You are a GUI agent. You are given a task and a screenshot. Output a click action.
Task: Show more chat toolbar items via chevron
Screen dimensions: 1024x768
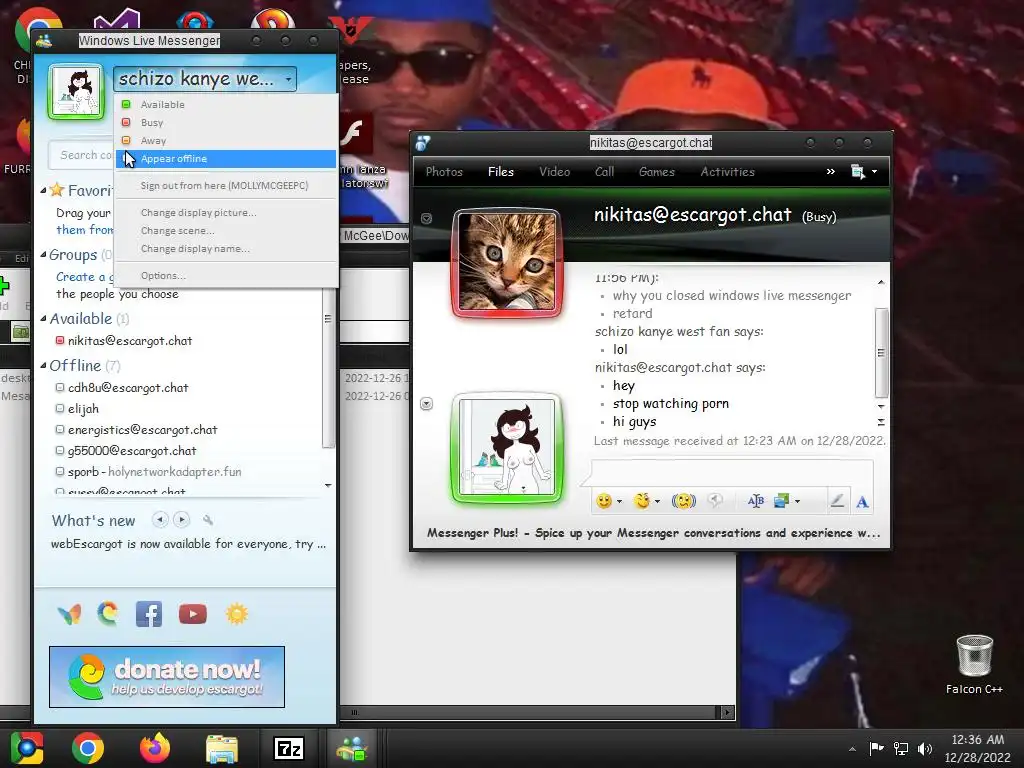(x=831, y=172)
